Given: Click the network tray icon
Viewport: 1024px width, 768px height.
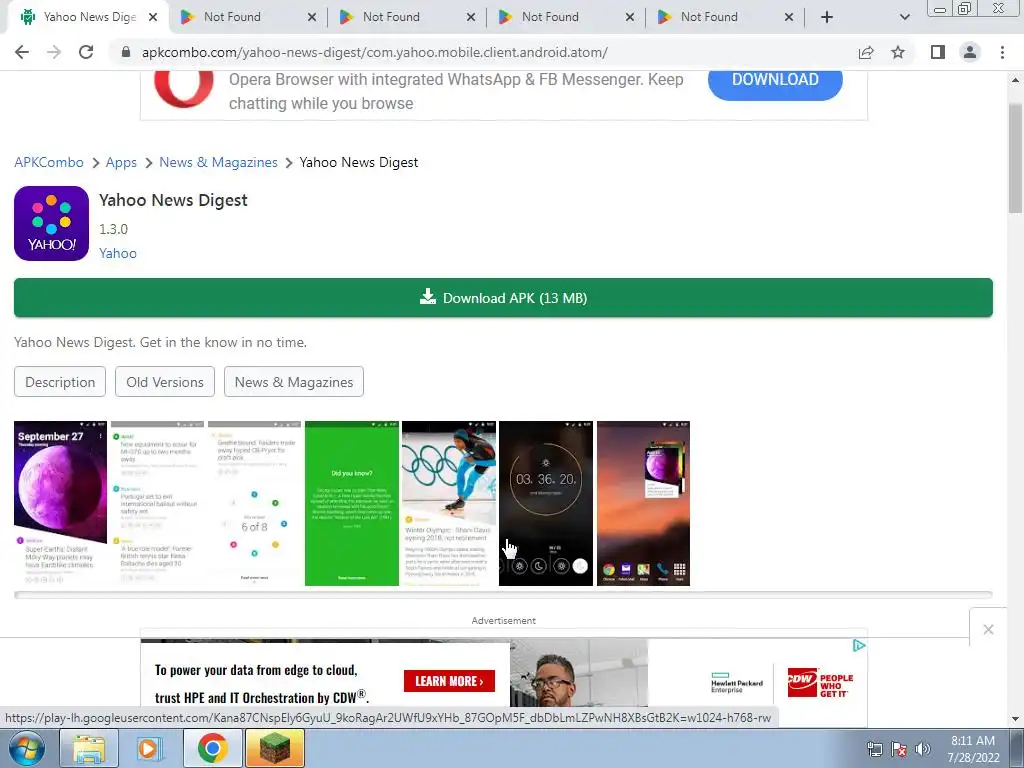Looking at the screenshot, I should [874, 750].
